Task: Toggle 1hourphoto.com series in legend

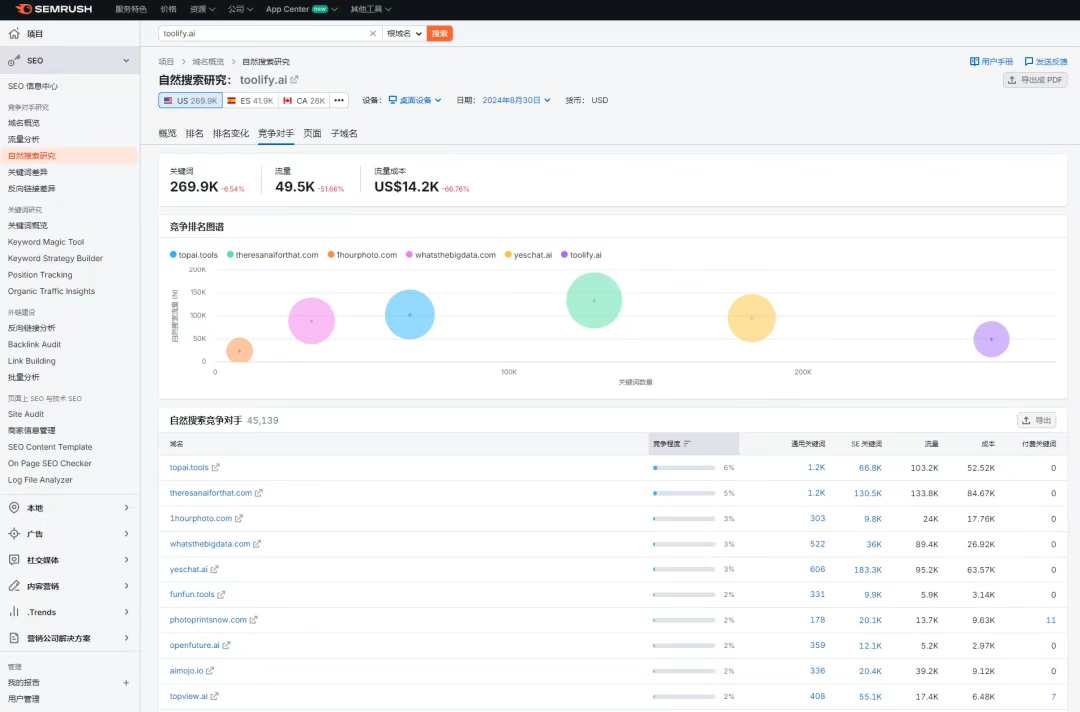Action: pos(362,255)
